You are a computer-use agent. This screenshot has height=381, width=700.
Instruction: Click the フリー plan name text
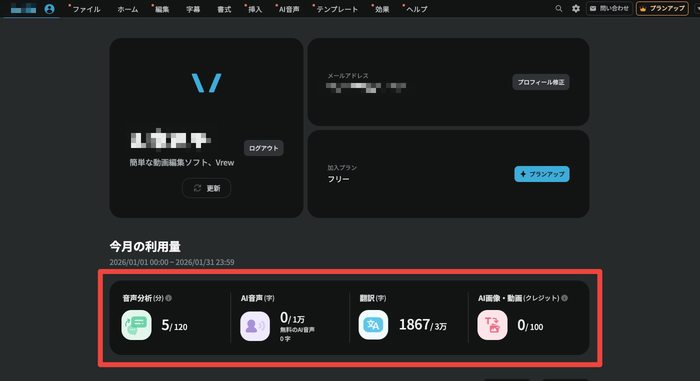[x=338, y=179]
